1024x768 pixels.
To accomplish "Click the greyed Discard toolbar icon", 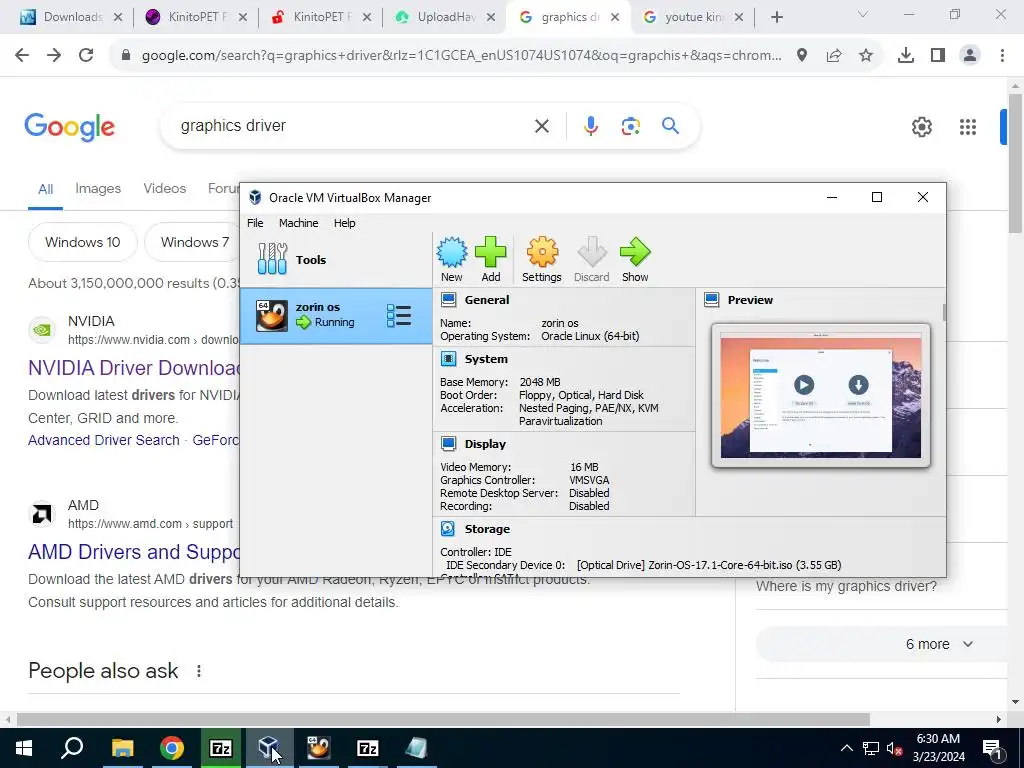I will pos(592,259).
